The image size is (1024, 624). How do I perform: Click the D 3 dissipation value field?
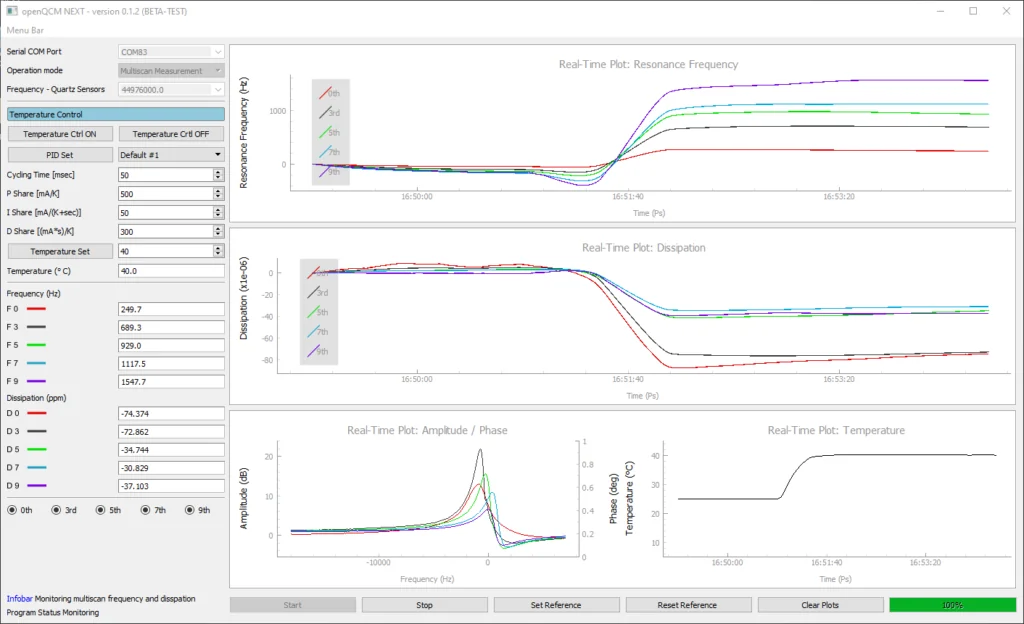(x=171, y=432)
